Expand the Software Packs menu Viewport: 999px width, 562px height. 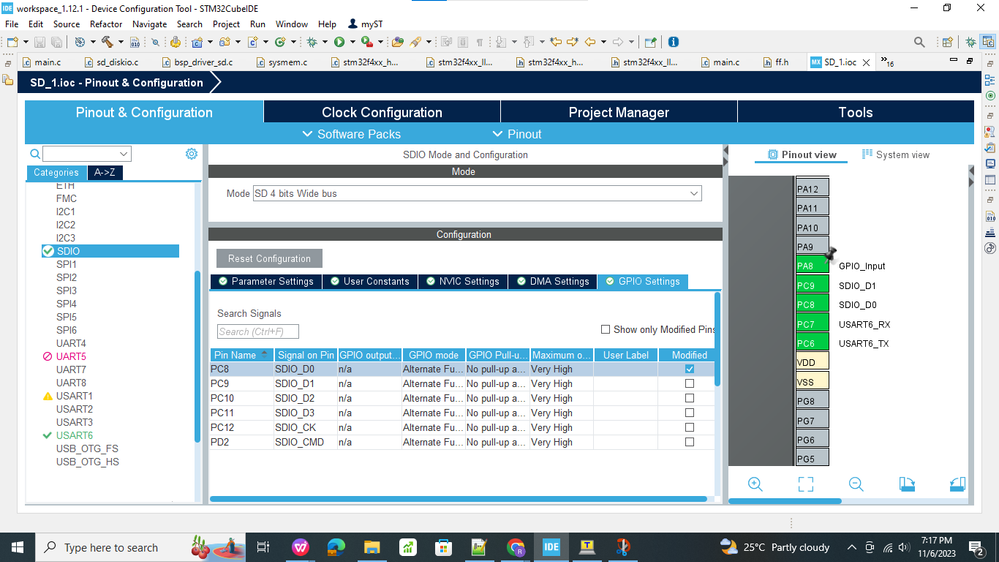[x=351, y=134]
